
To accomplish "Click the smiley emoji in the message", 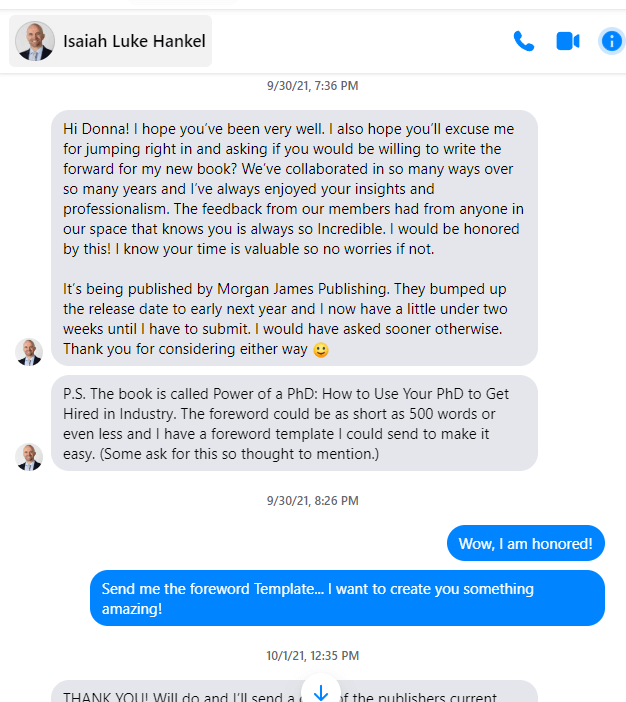I will click(x=321, y=350).
